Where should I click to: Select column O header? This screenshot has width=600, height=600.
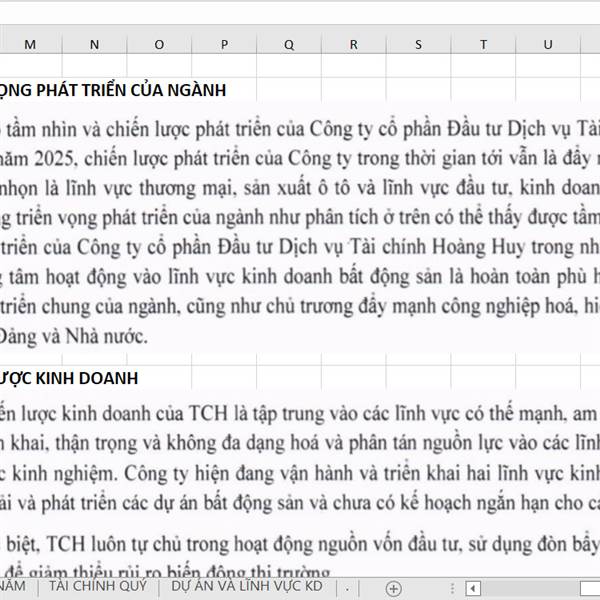(159, 44)
